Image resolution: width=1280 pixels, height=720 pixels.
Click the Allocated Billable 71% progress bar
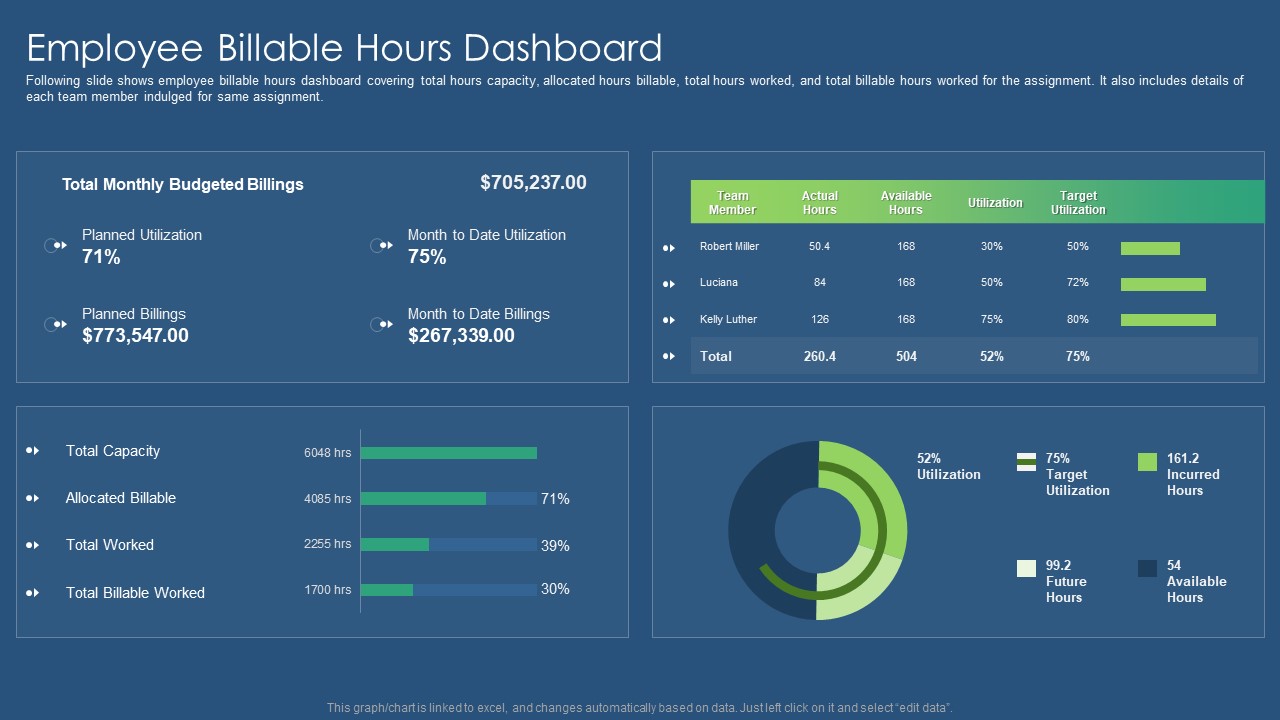[x=449, y=498]
